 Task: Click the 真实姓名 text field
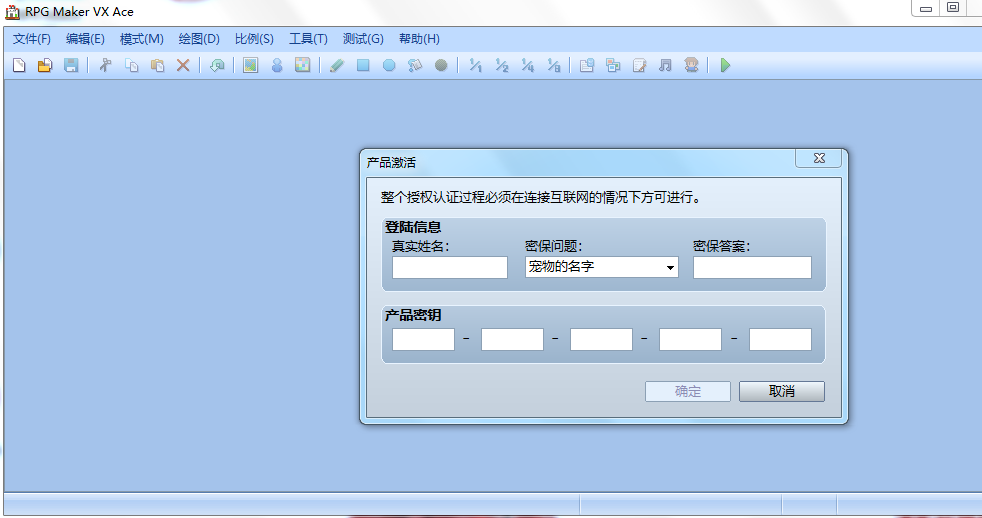pos(450,267)
